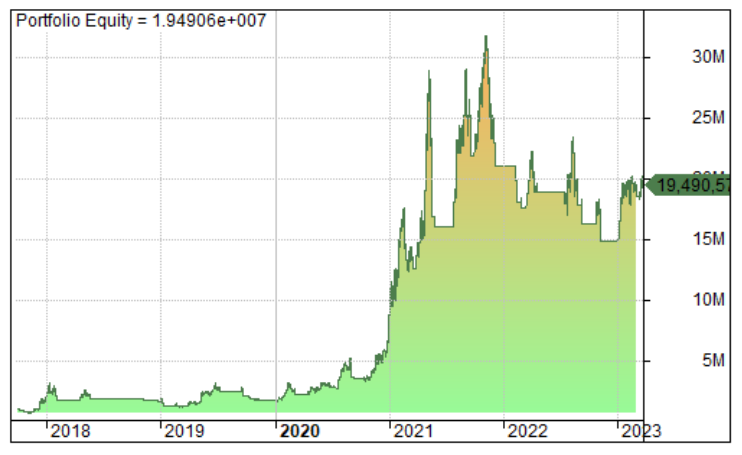Select the green 19,490,57 value tag

pyautogui.click(x=689, y=185)
